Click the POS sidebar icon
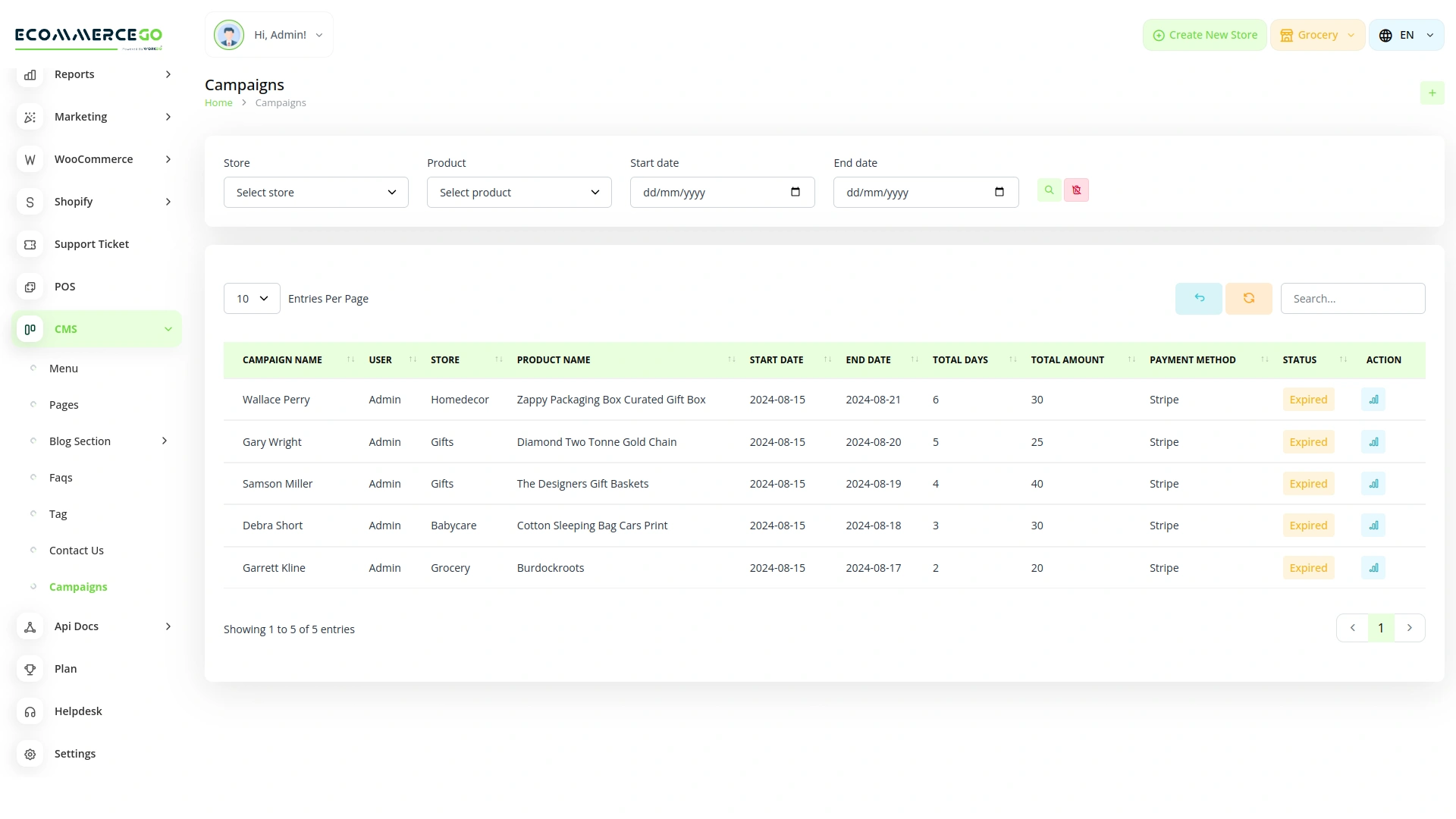This screenshot has height=819, width=1456. point(30,287)
